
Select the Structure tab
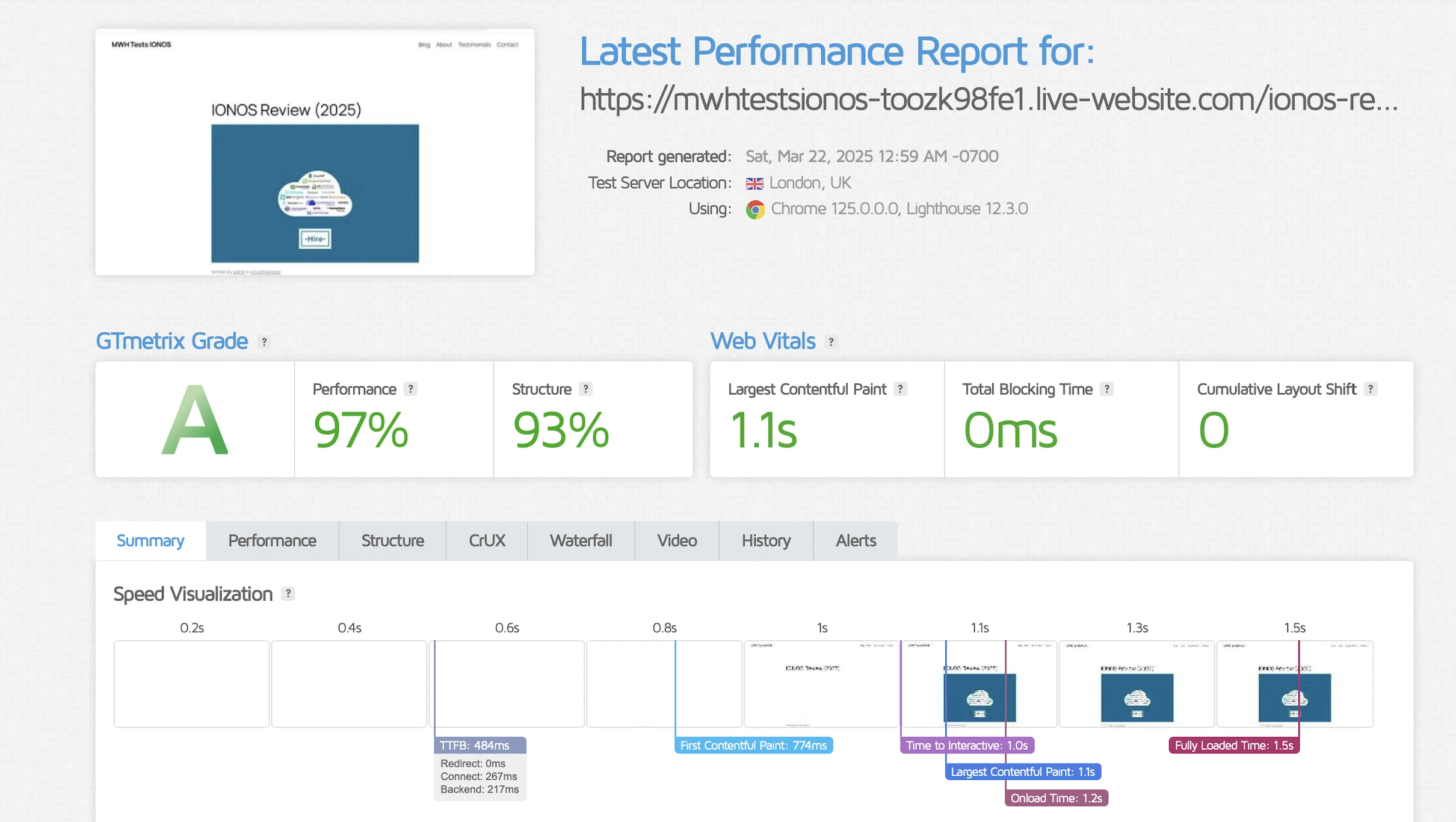point(392,541)
